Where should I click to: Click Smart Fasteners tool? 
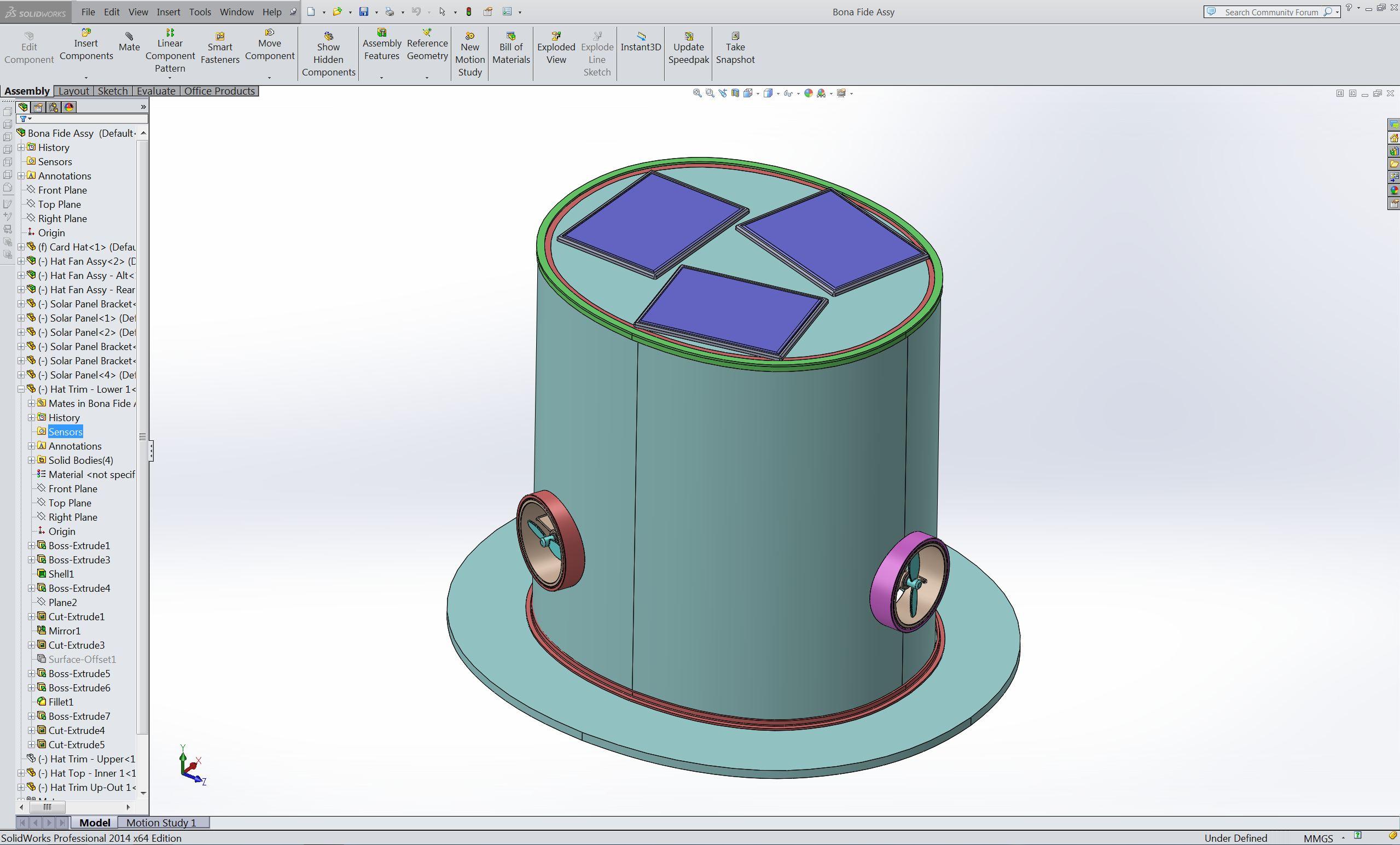[x=220, y=48]
